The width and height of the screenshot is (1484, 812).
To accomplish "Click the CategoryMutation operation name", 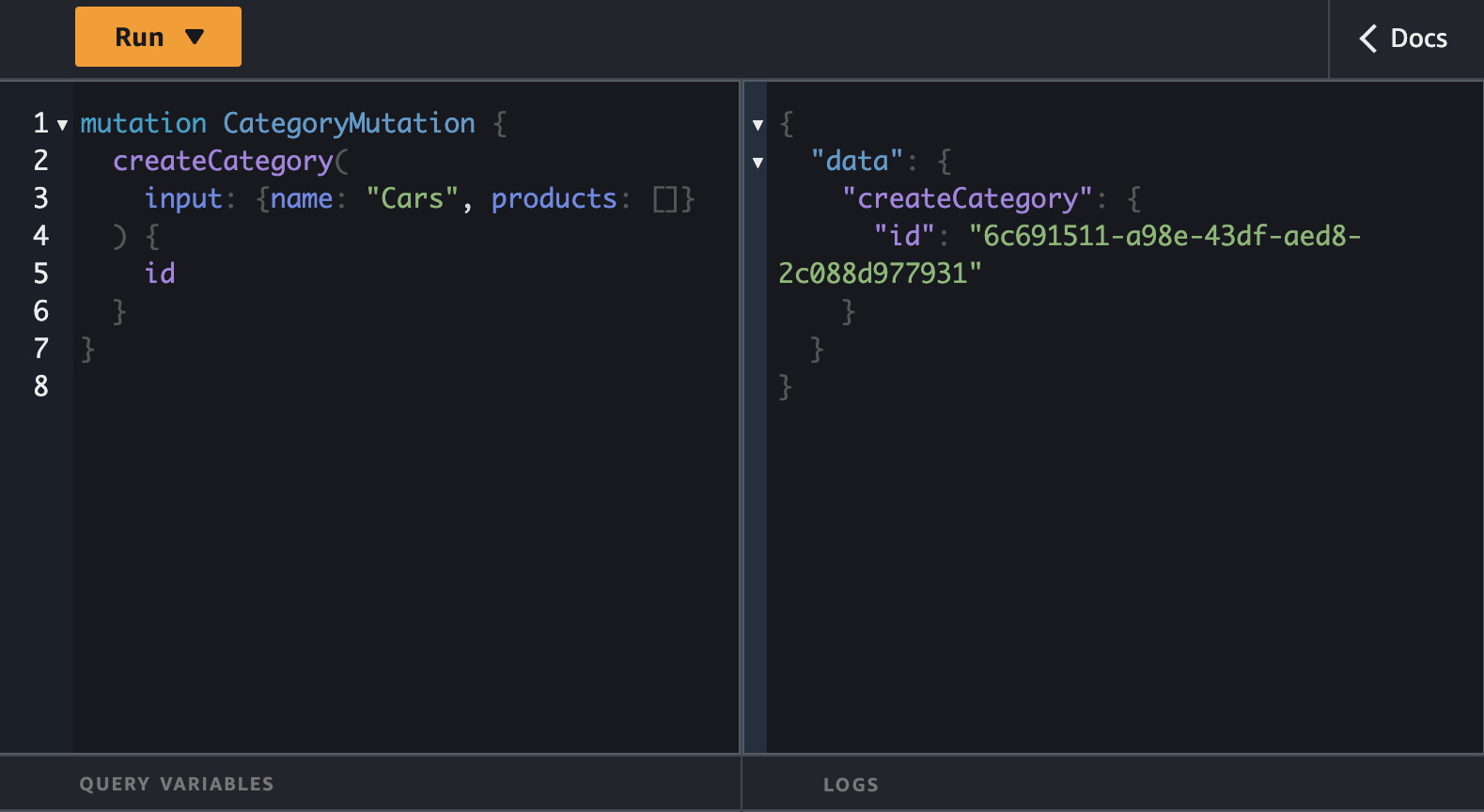I will pos(349,123).
